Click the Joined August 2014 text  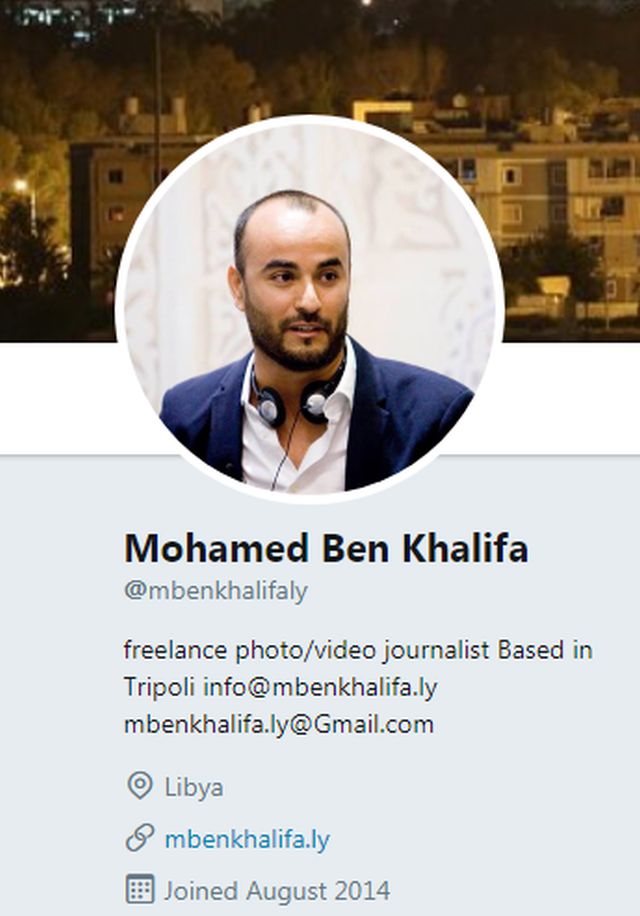pos(277,891)
